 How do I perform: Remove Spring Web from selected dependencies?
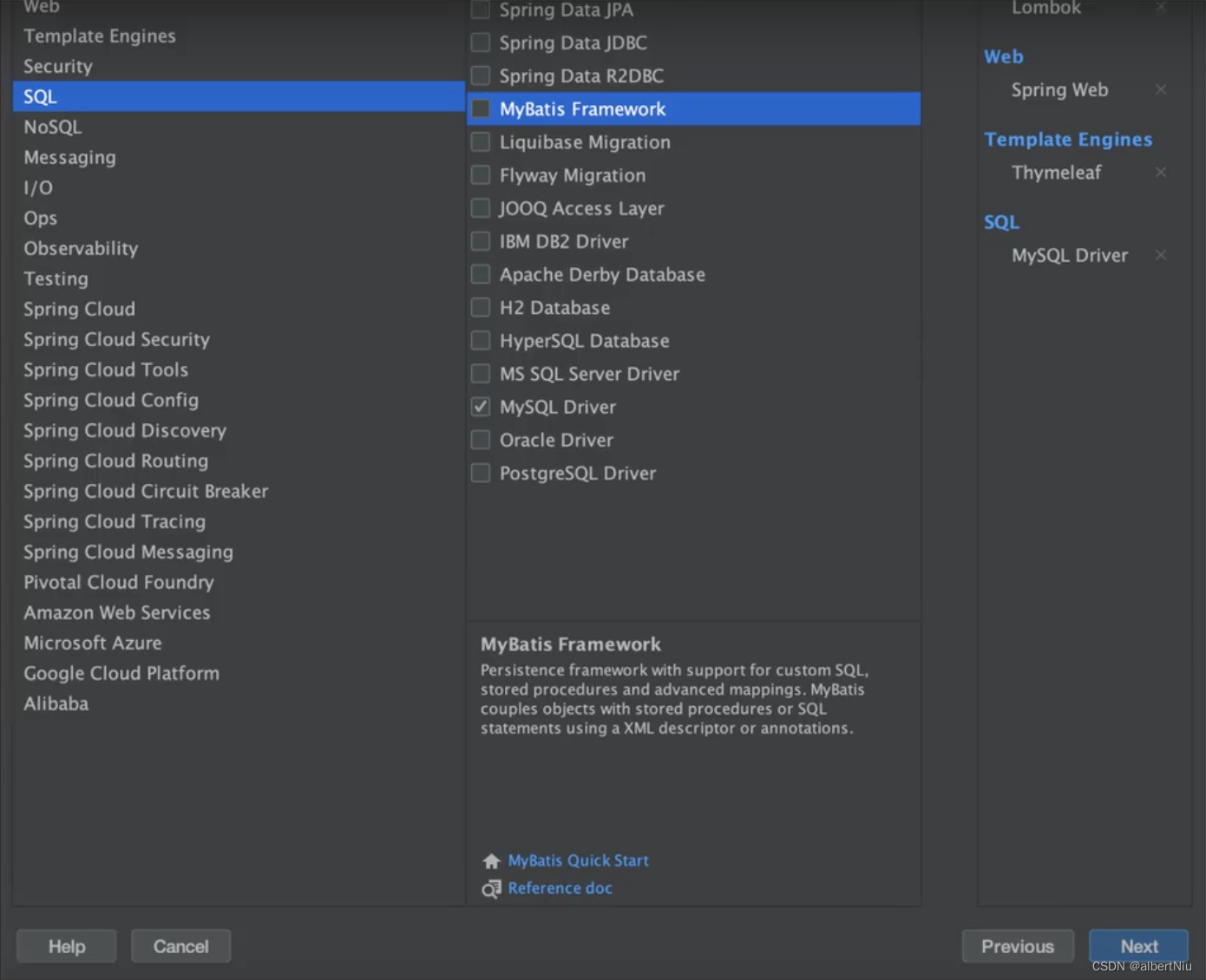point(1161,89)
